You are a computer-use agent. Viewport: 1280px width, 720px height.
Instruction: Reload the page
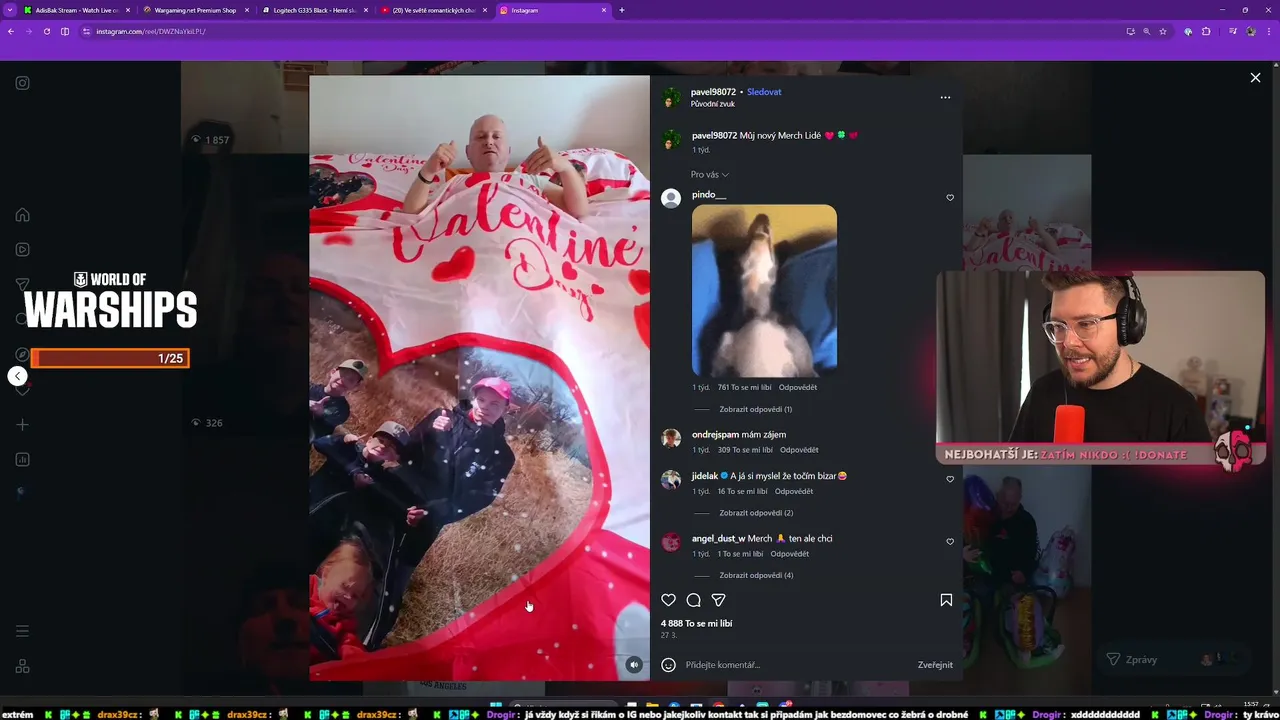(x=46, y=31)
